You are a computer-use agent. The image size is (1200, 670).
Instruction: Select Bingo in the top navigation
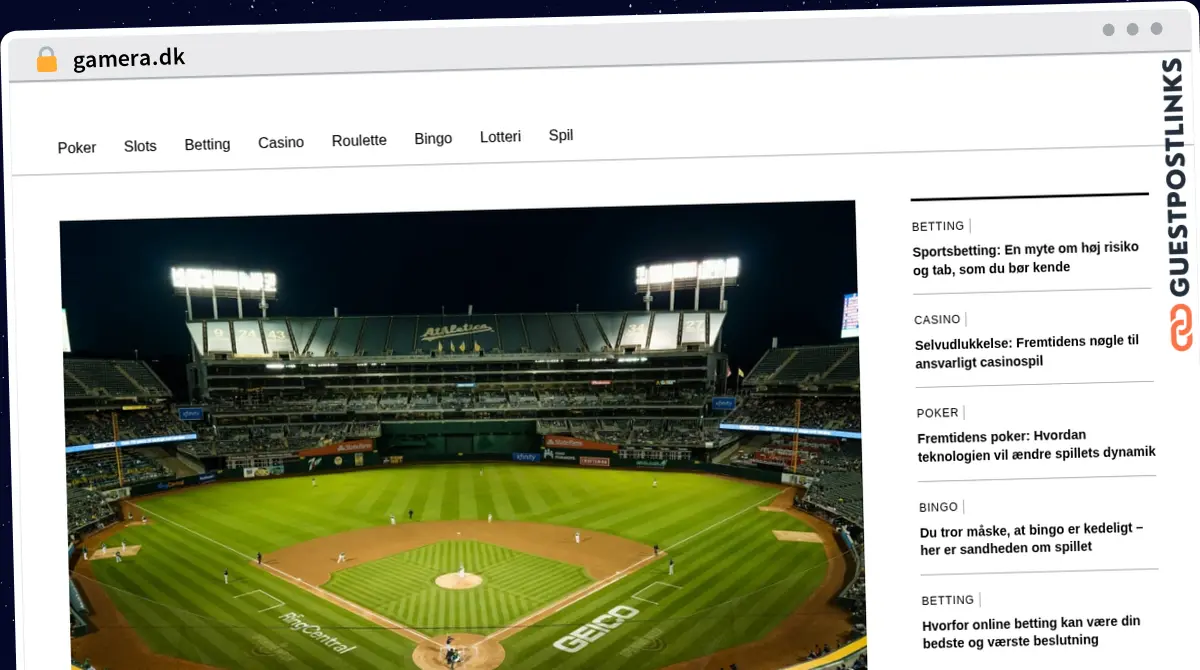[x=433, y=138]
